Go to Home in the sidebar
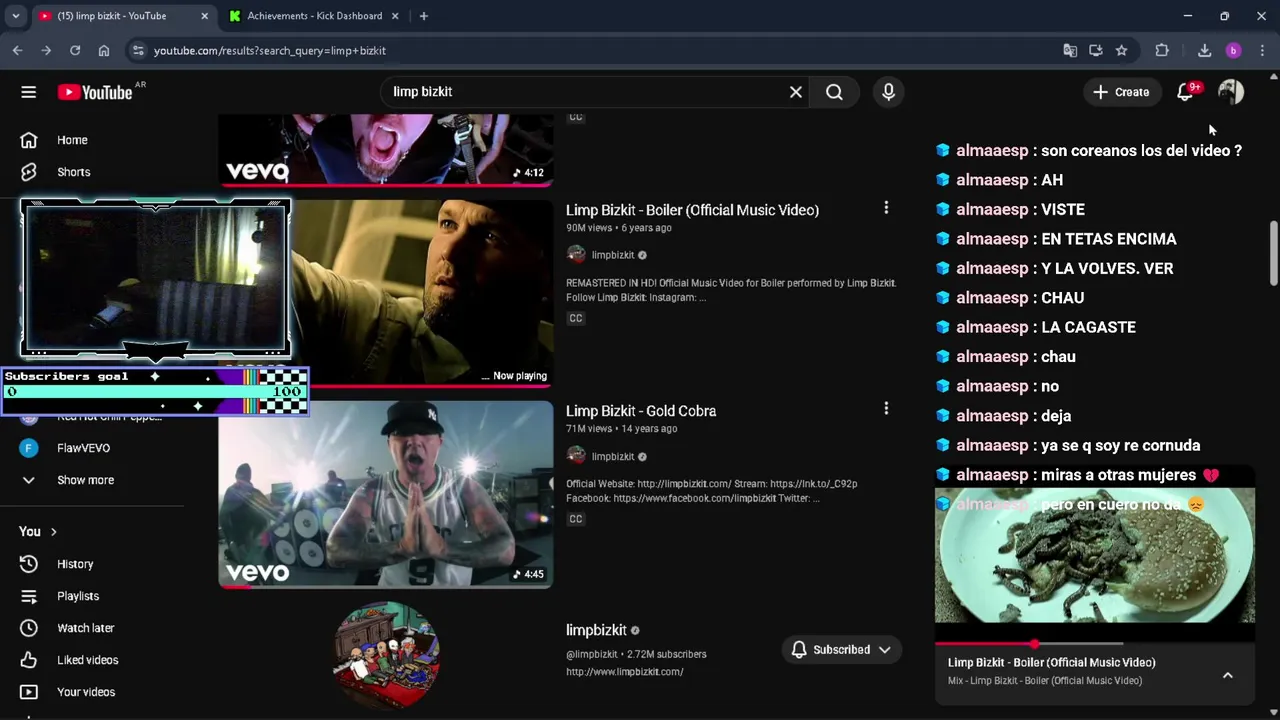Screen dimensions: 1280x720 [x=72, y=140]
